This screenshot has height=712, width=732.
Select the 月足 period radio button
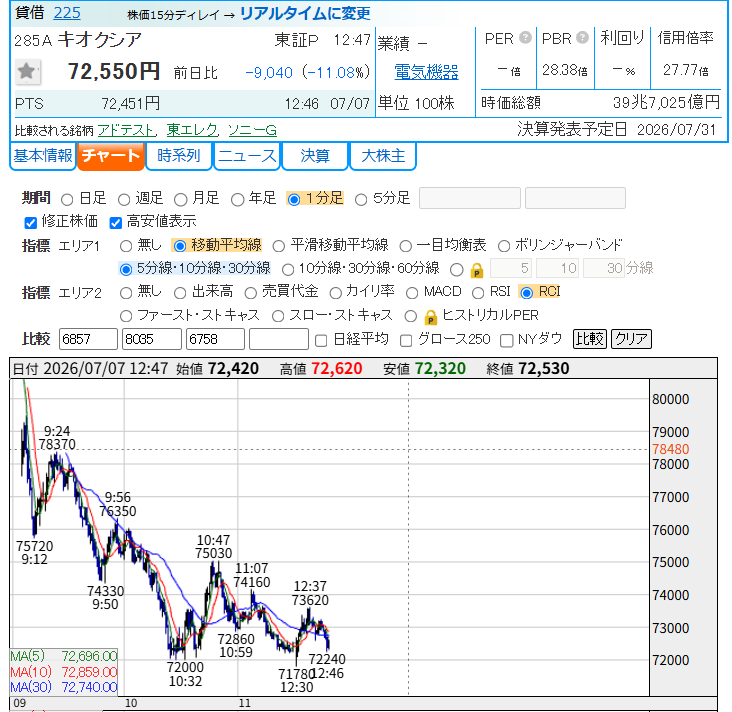[181, 200]
